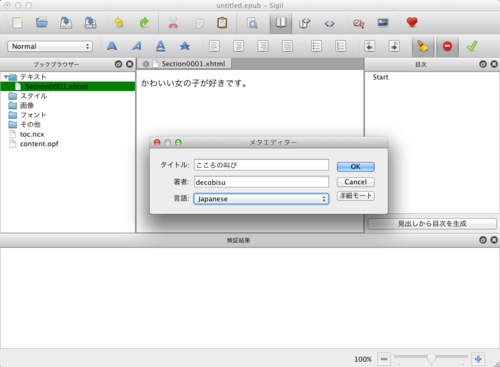Center align the text

(238, 46)
